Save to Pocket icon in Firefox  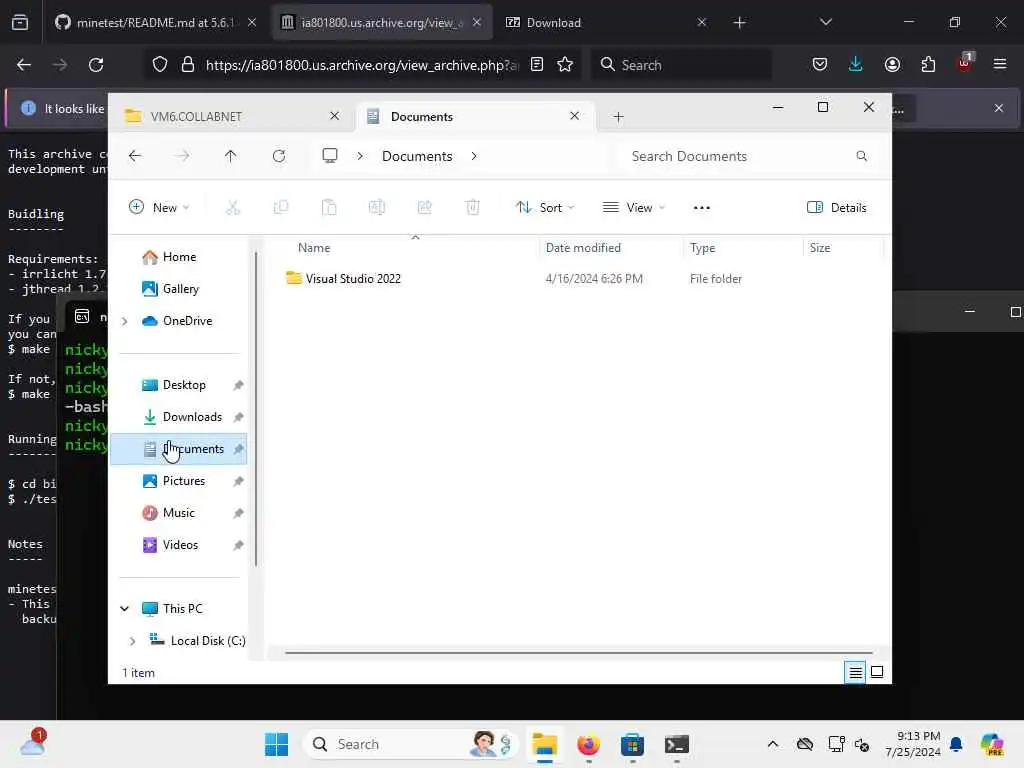coord(820,65)
